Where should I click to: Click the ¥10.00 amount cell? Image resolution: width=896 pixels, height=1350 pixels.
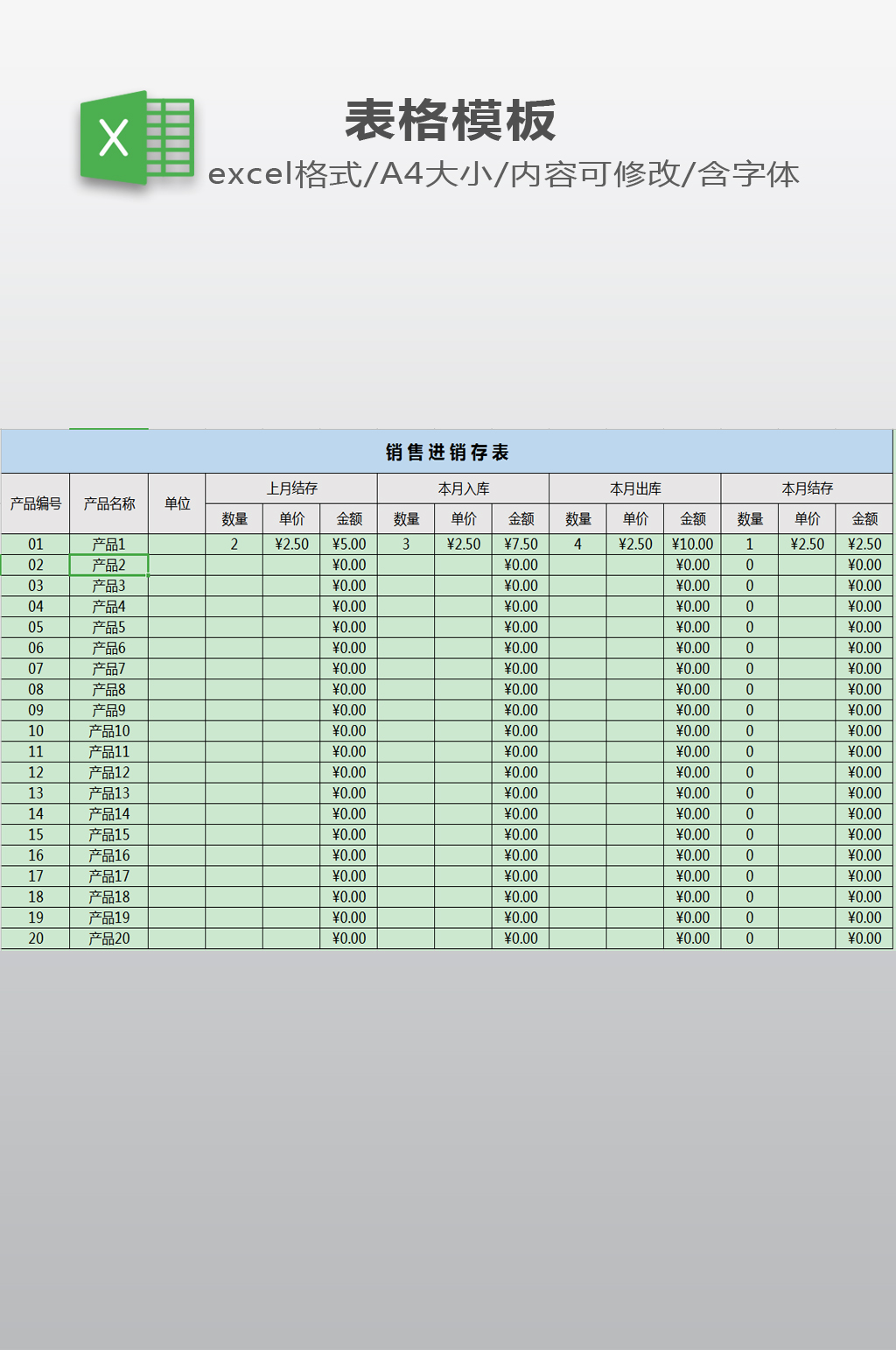[x=693, y=545]
